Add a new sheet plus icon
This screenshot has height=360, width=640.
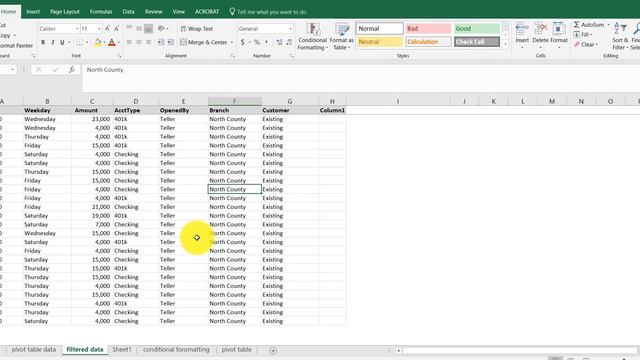pyautogui.click(x=273, y=351)
